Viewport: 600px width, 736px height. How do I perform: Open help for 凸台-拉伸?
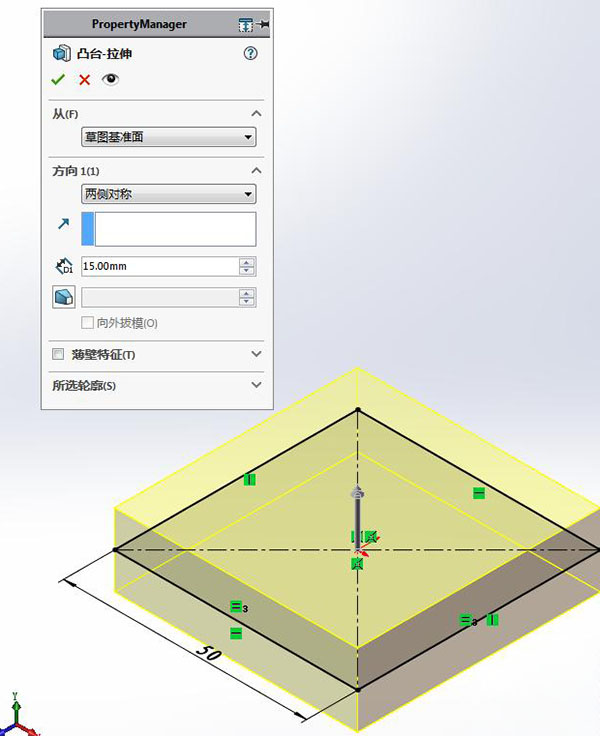pyautogui.click(x=250, y=54)
